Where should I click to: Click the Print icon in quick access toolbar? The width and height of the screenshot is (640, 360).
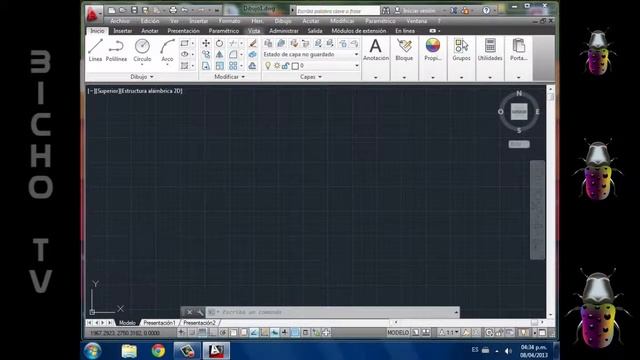coord(173,10)
